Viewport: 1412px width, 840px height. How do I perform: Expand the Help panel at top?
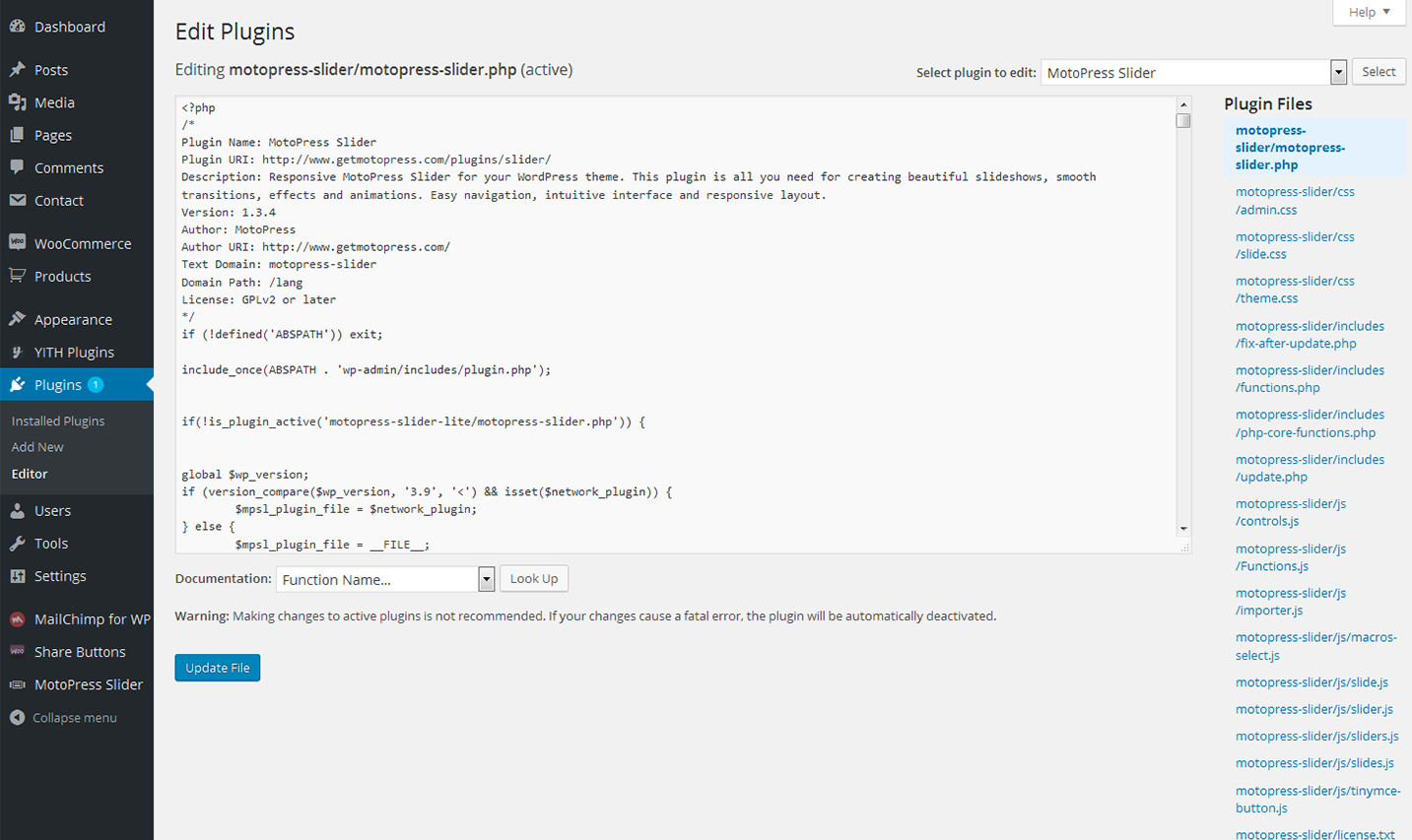tap(1369, 12)
